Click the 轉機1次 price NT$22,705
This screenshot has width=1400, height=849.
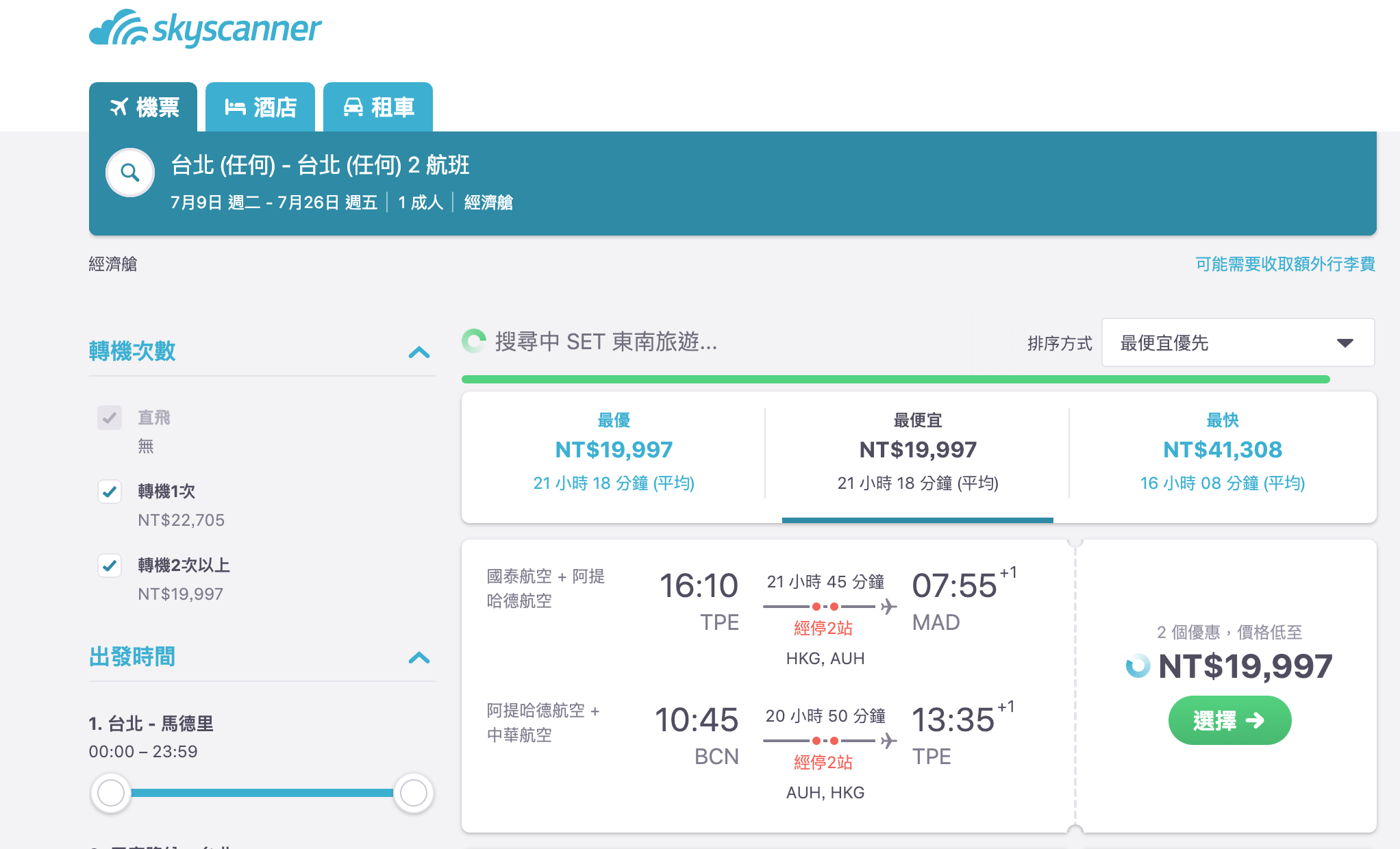[181, 520]
